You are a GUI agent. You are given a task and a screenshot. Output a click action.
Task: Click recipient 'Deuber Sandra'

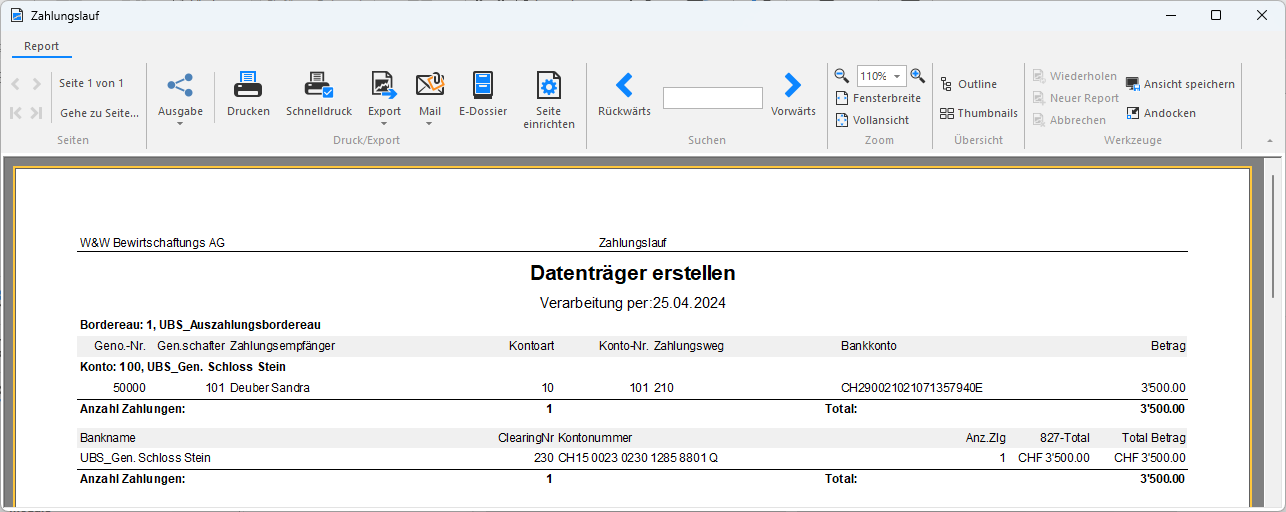coord(270,388)
